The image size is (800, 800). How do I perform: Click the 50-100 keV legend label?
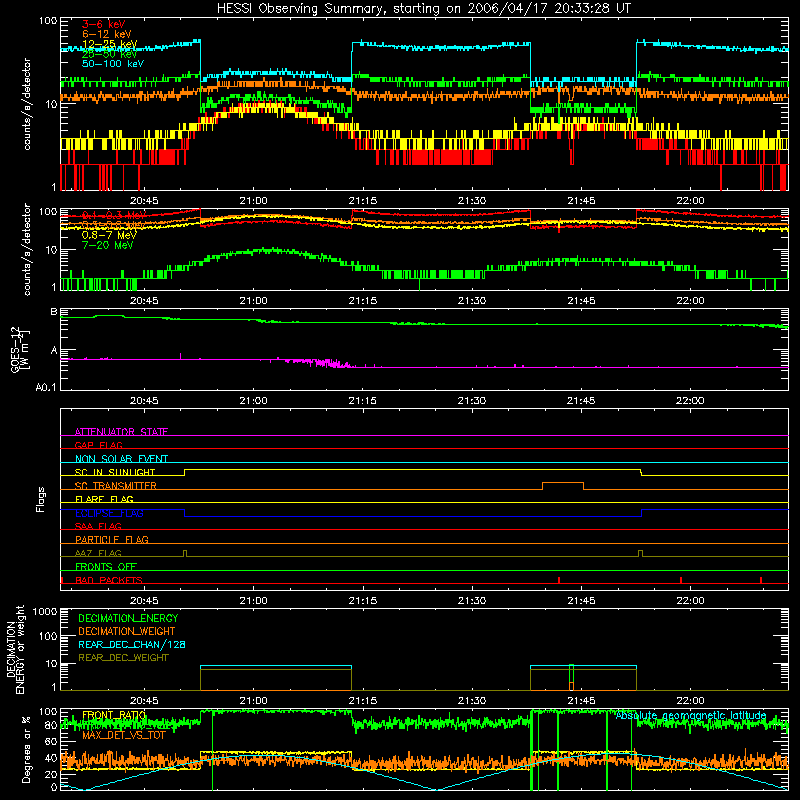113,64
